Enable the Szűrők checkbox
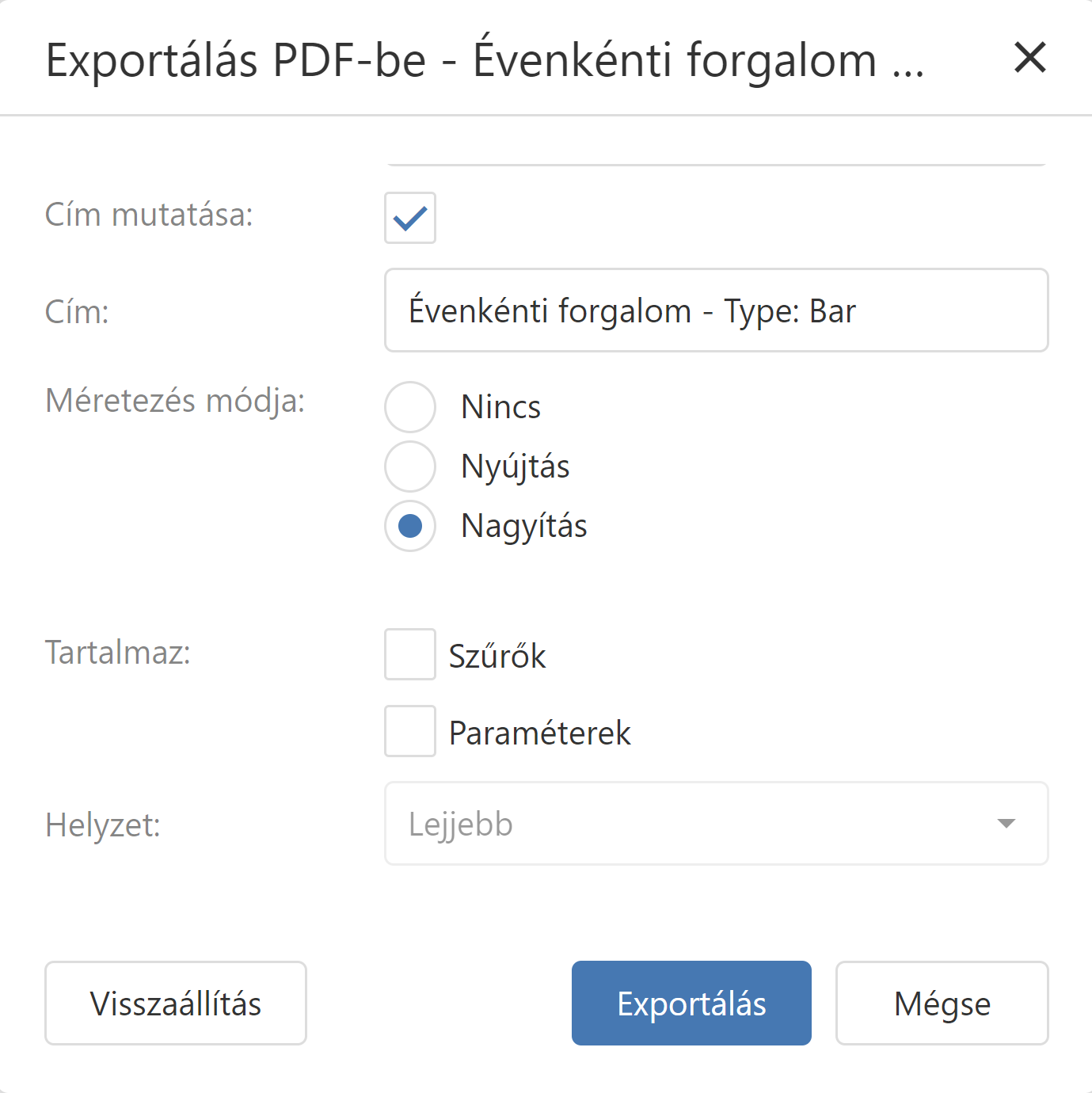 coord(410,654)
